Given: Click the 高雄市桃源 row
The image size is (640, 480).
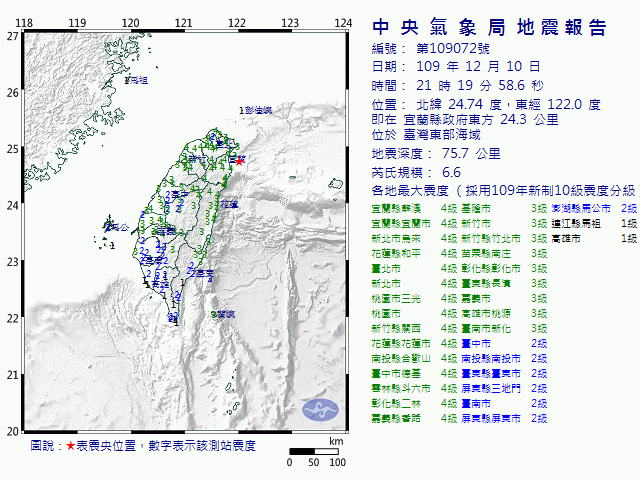Looking at the screenshot, I should click(504, 313).
